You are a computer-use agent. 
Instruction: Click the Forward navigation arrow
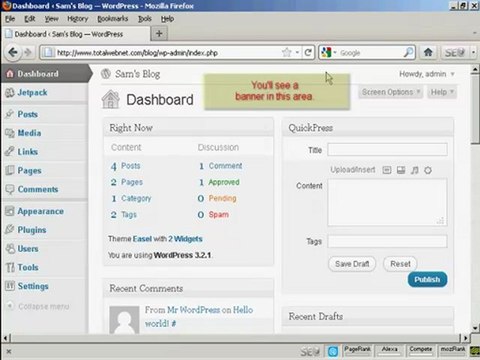(x=28, y=52)
